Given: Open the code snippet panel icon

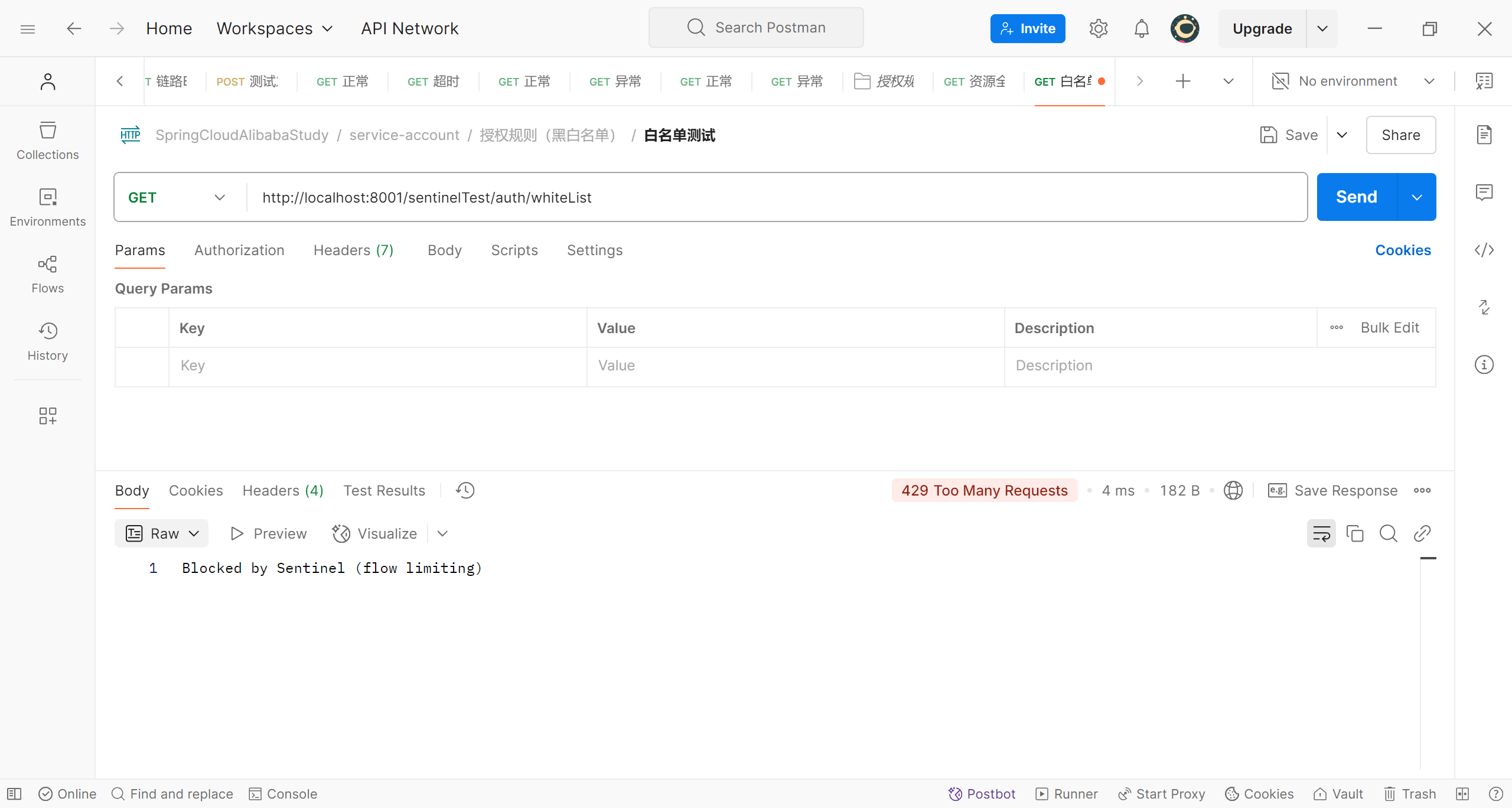Looking at the screenshot, I should pyautogui.click(x=1484, y=250).
